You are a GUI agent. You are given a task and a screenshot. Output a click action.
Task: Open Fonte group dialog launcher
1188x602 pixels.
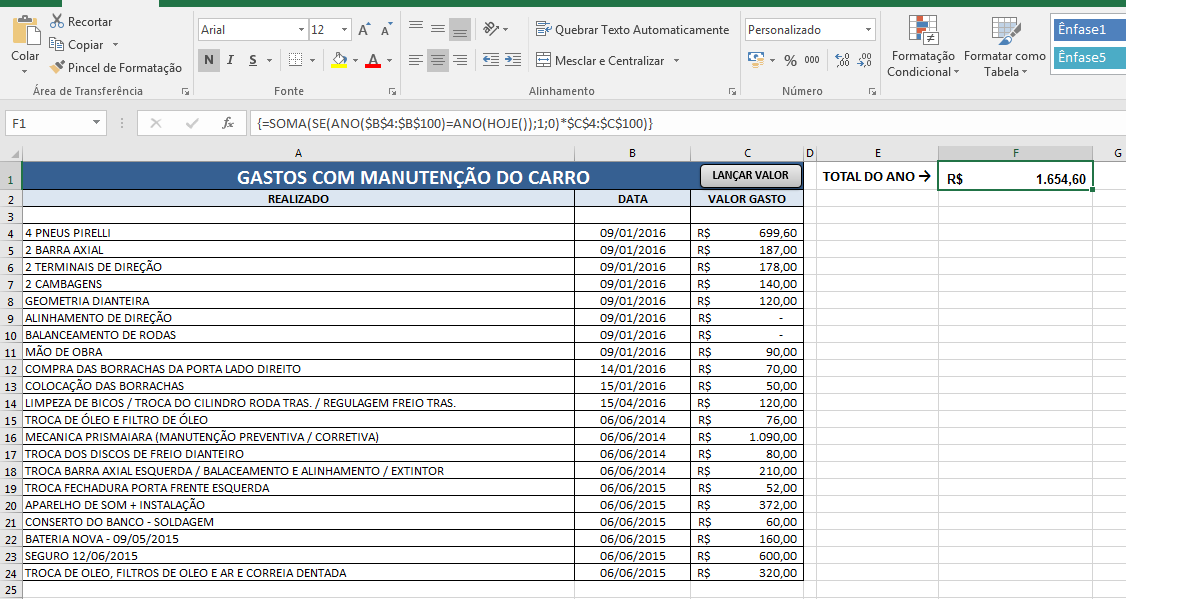coord(392,92)
